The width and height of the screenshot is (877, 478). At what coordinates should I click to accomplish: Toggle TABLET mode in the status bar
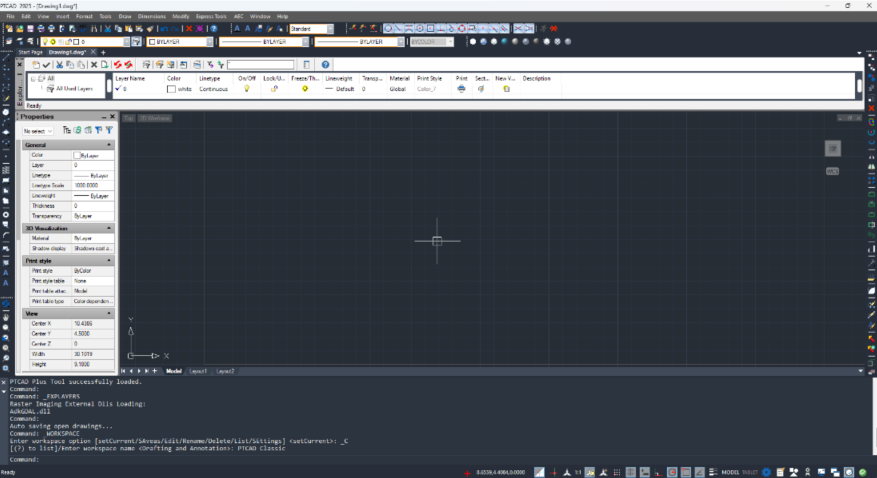pos(749,472)
